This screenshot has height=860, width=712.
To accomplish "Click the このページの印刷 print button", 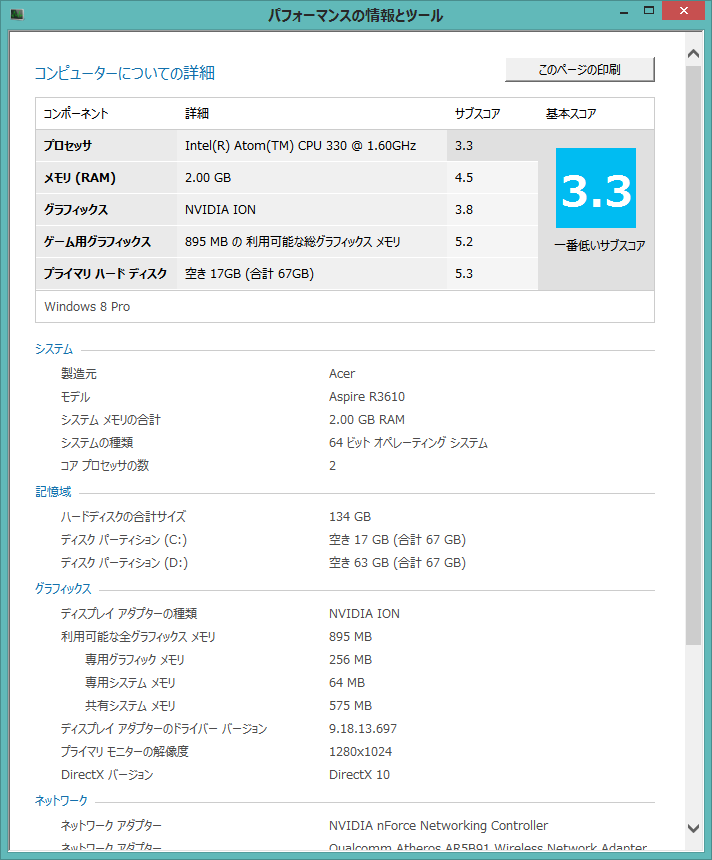I will pyautogui.click(x=580, y=70).
